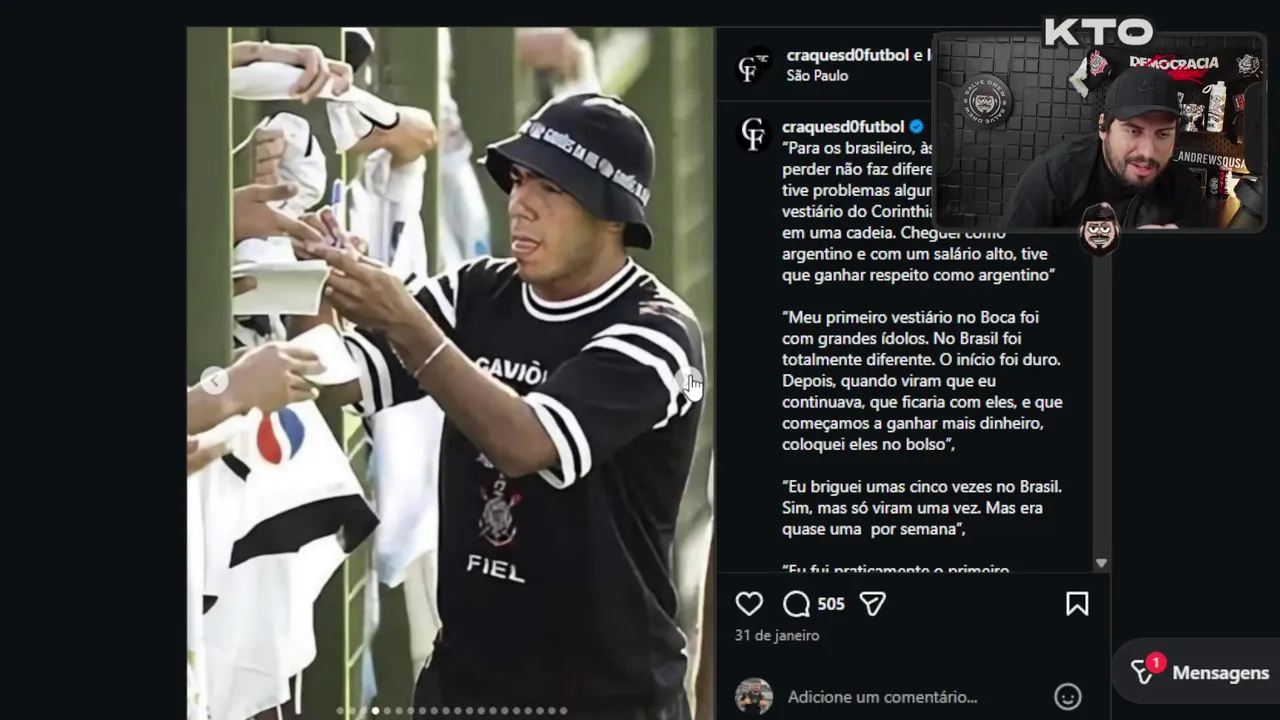This screenshot has height=720, width=1280.
Task: Share the post using paper plane icon
Action: tap(873, 604)
